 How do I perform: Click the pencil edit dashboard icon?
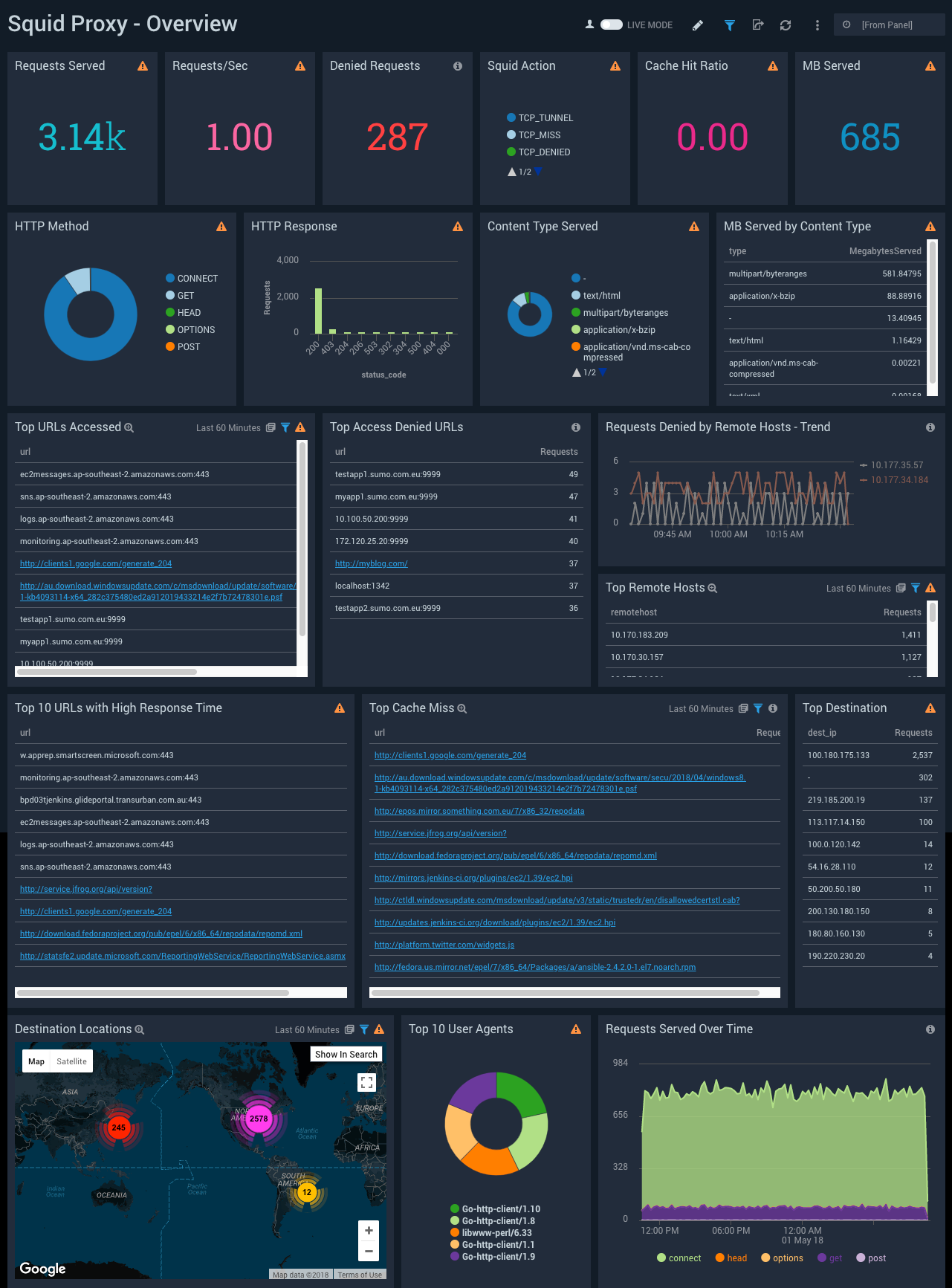click(697, 25)
